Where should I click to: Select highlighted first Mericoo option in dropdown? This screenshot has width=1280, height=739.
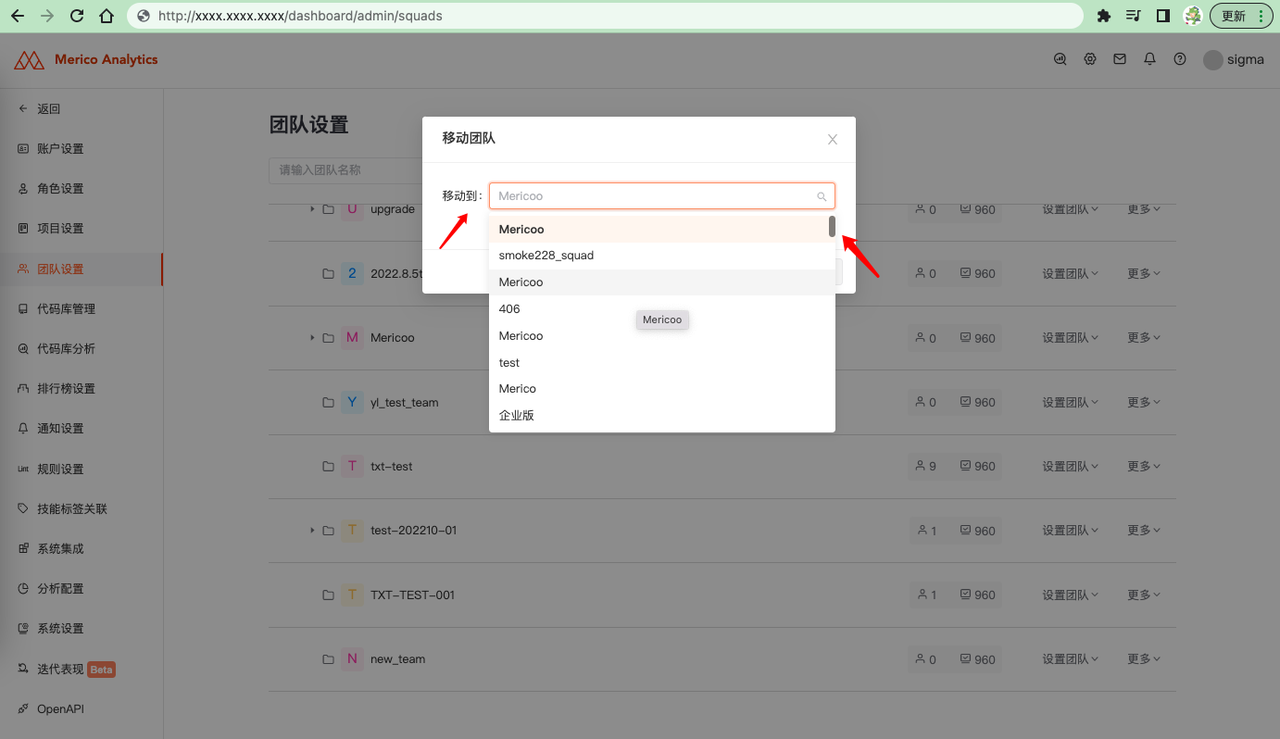658,229
